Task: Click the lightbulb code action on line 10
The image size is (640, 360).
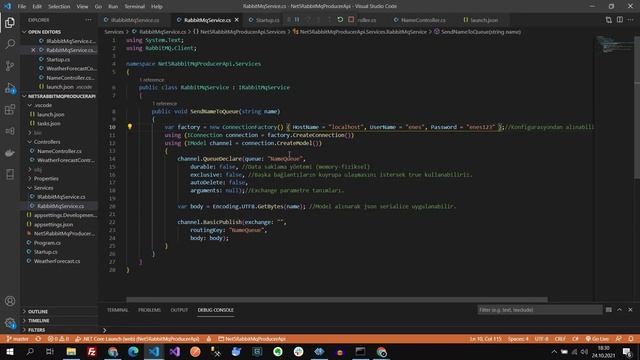Action: [x=130, y=127]
